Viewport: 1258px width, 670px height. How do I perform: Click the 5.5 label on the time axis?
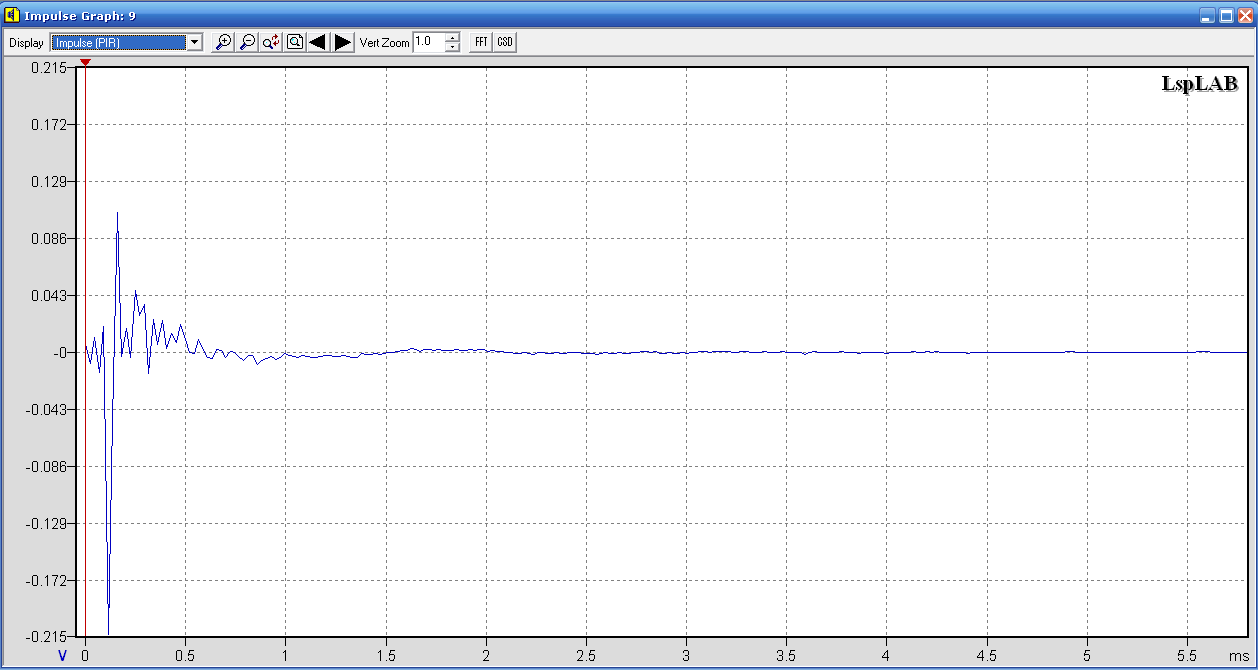tap(1187, 656)
